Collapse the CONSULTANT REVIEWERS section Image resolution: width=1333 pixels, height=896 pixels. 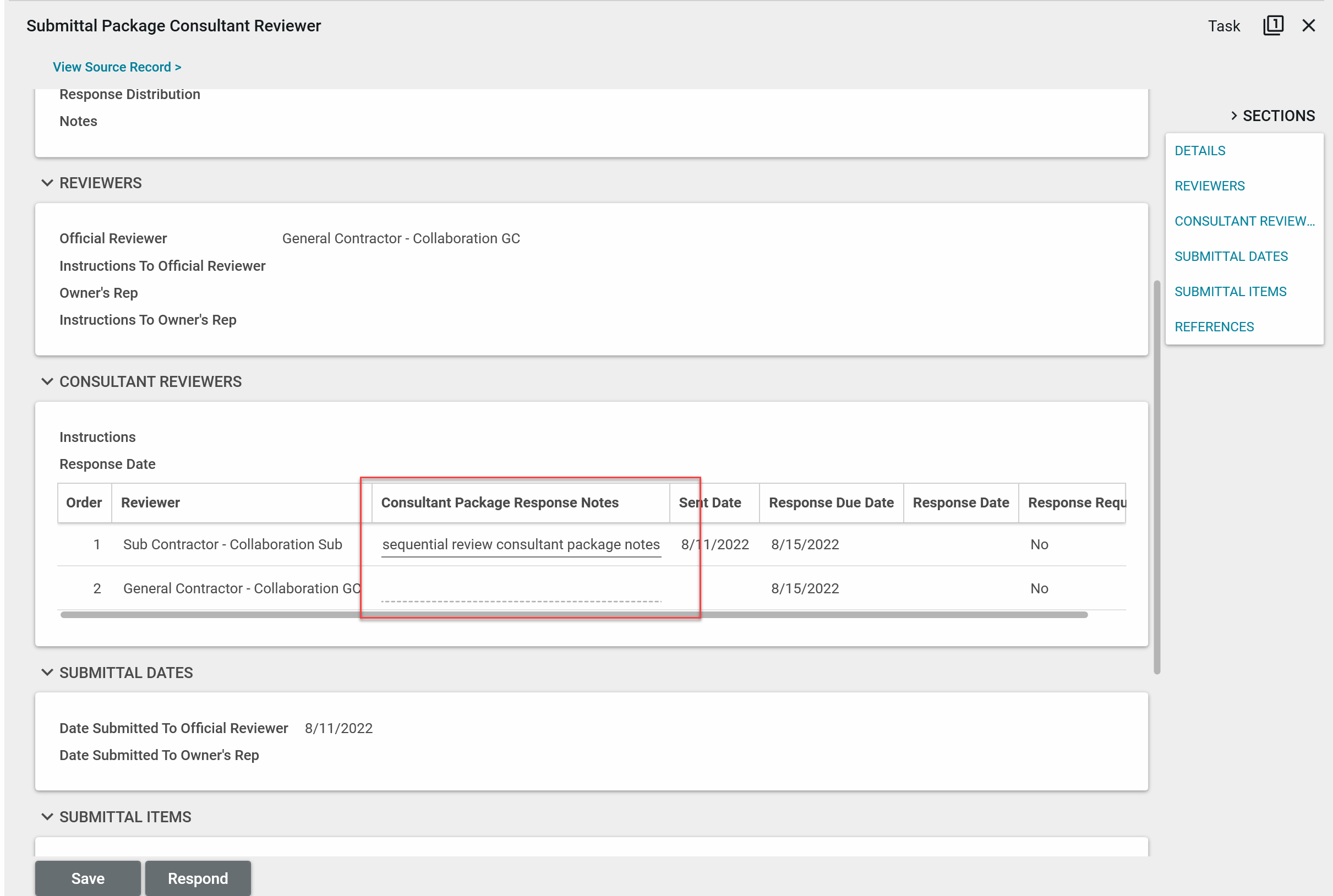(47, 381)
